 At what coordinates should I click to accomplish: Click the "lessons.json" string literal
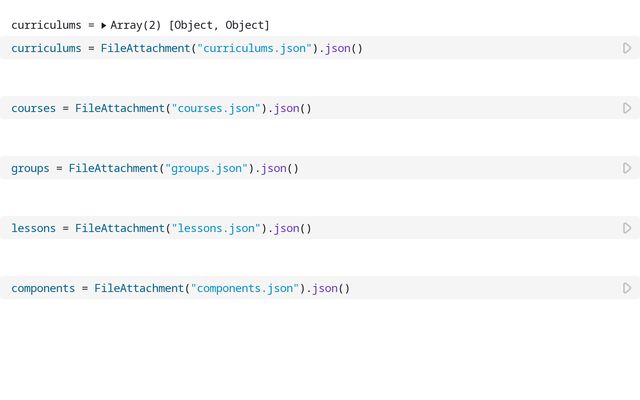click(x=216, y=228)
